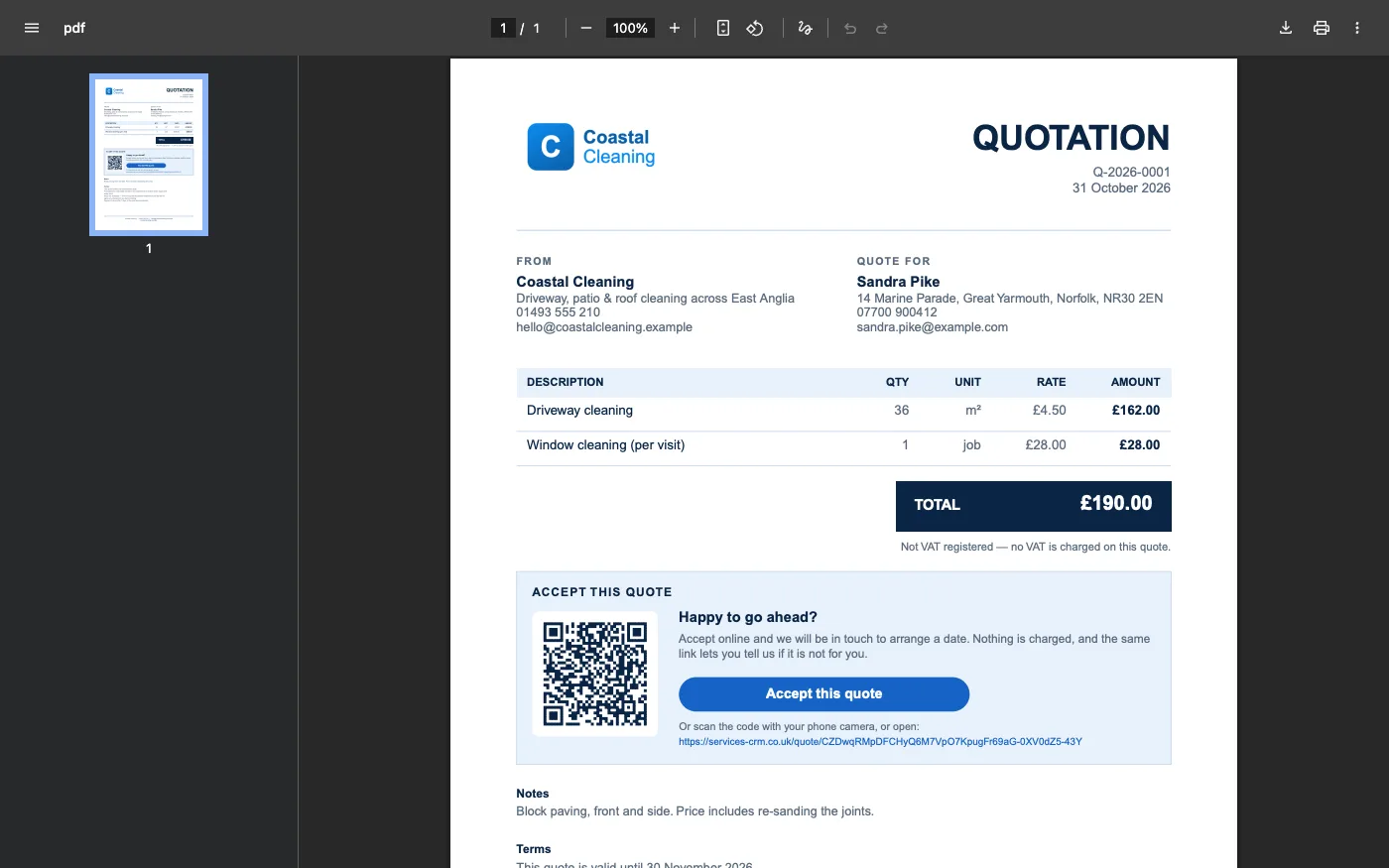Click the £162.00 amount
This screenshot has width=1389, height=868.
pos(1136,410)
